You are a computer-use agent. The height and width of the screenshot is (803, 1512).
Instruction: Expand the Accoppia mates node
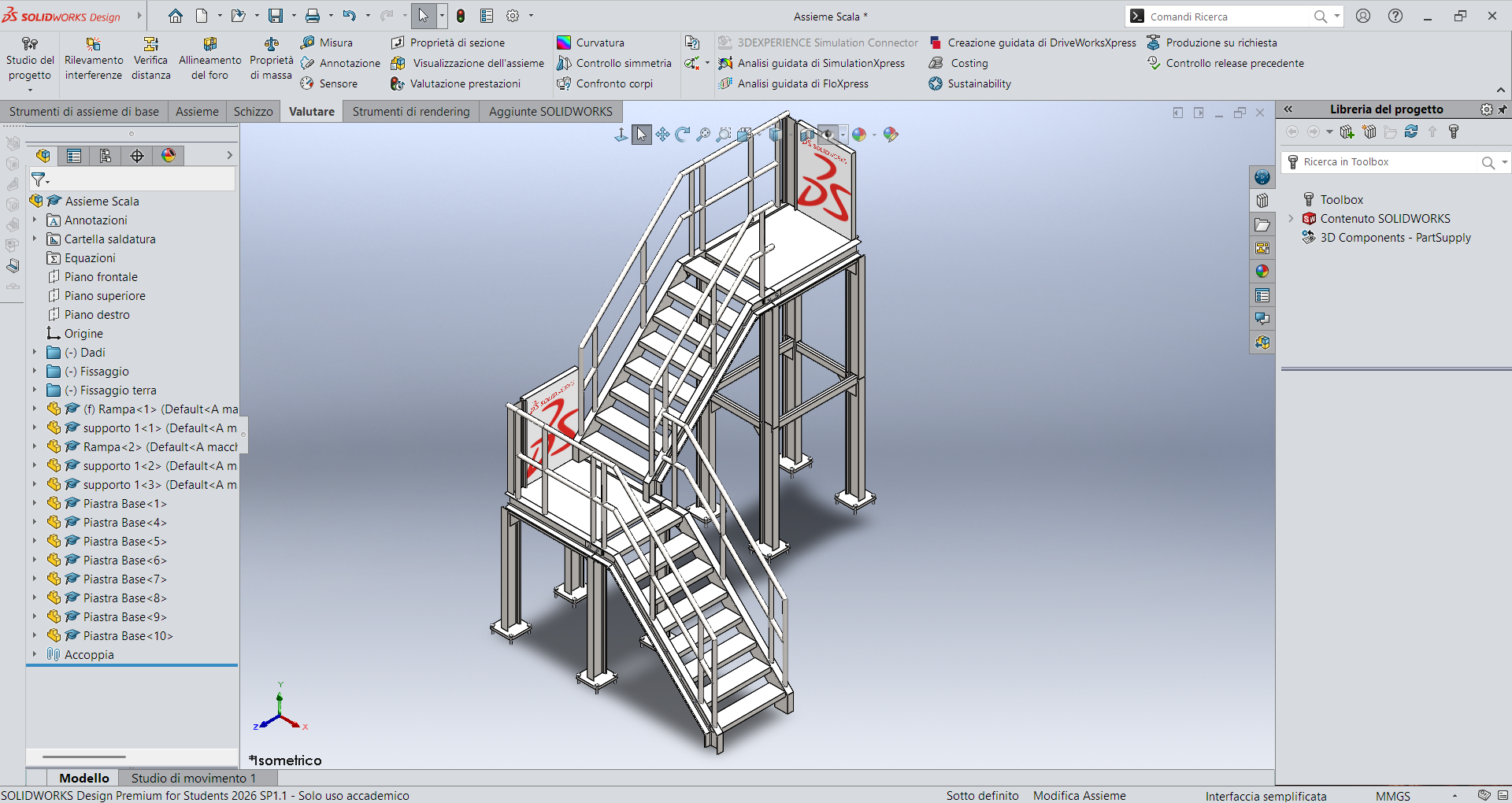coord(35,655)
